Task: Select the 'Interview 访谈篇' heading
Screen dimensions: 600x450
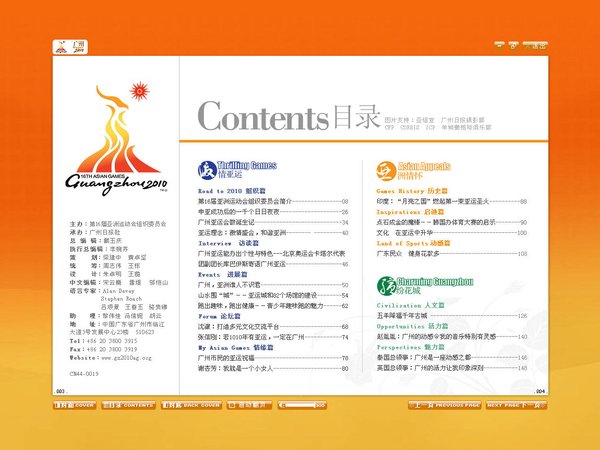Action: pos(228,243)
